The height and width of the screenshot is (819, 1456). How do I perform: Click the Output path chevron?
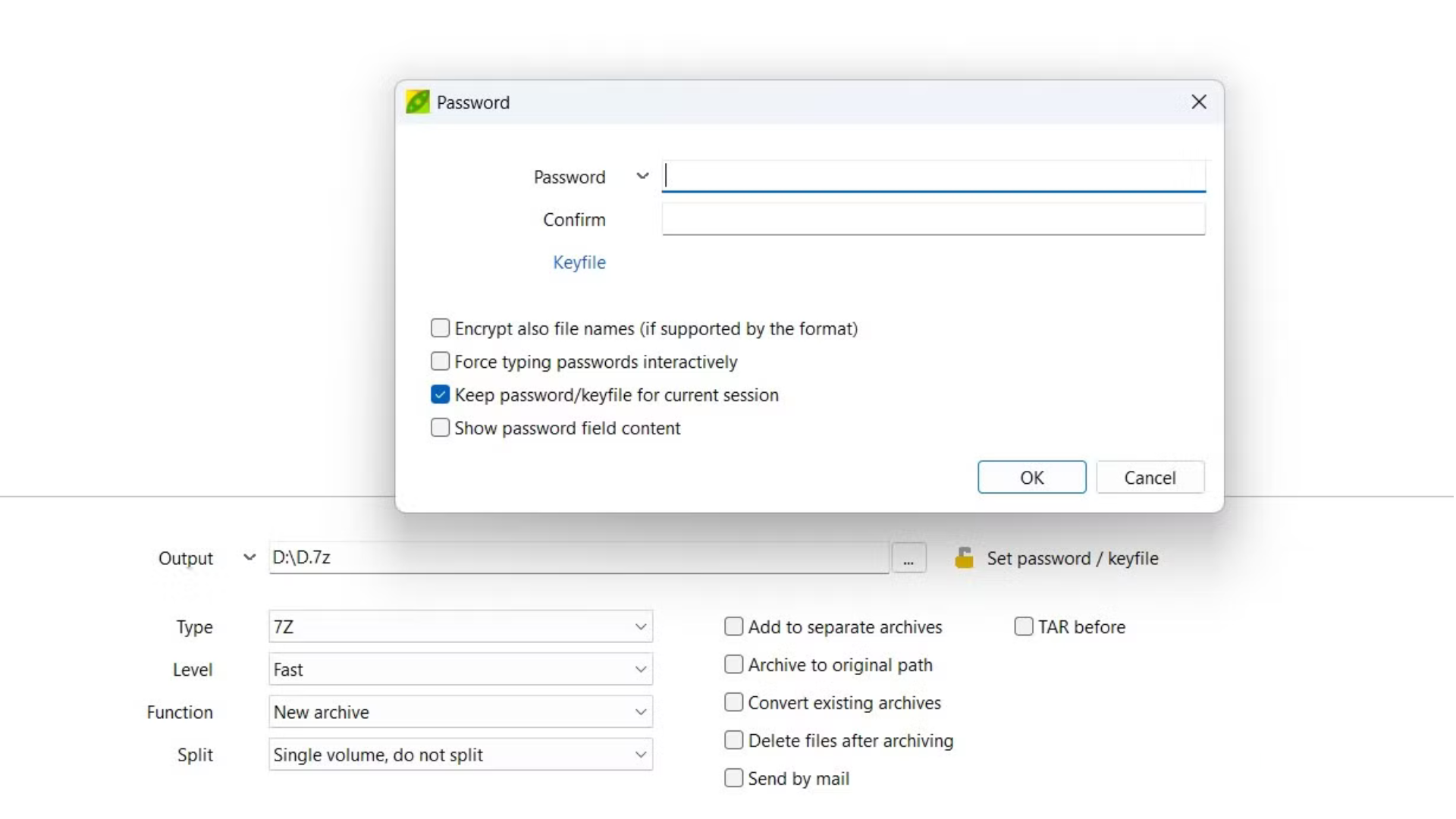point(249,557)
